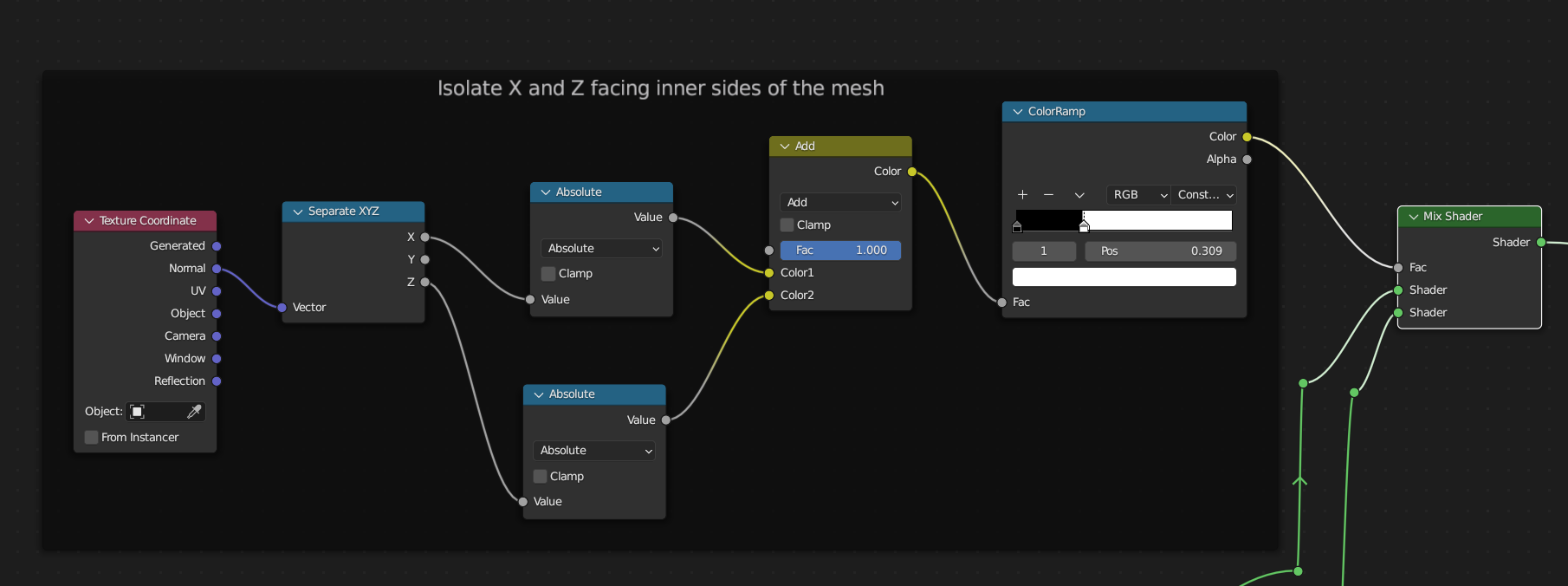Collapse the Texture Coordinate node
Image resolution: width=1568 pixels, height=586 pixels.
pos(89,221)
